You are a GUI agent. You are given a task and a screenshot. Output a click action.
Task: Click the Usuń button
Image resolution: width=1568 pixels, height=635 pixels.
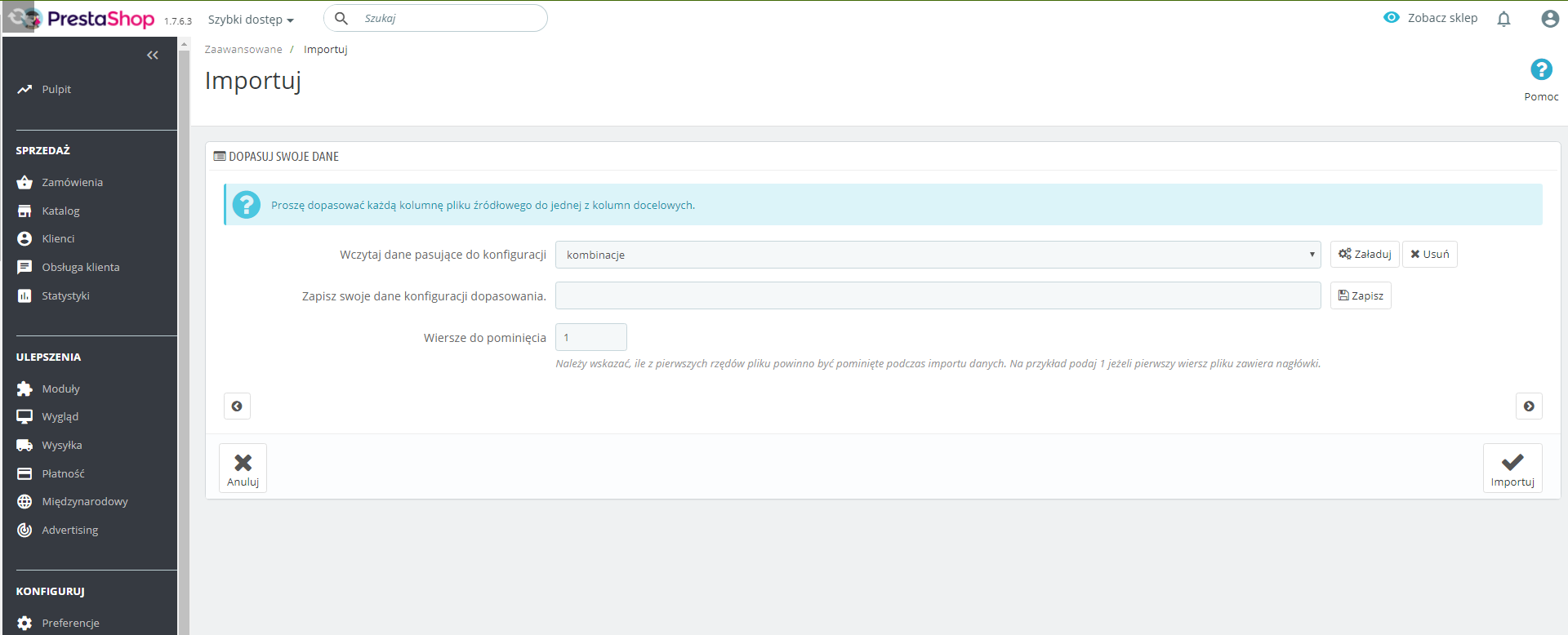click(1429, 254)
